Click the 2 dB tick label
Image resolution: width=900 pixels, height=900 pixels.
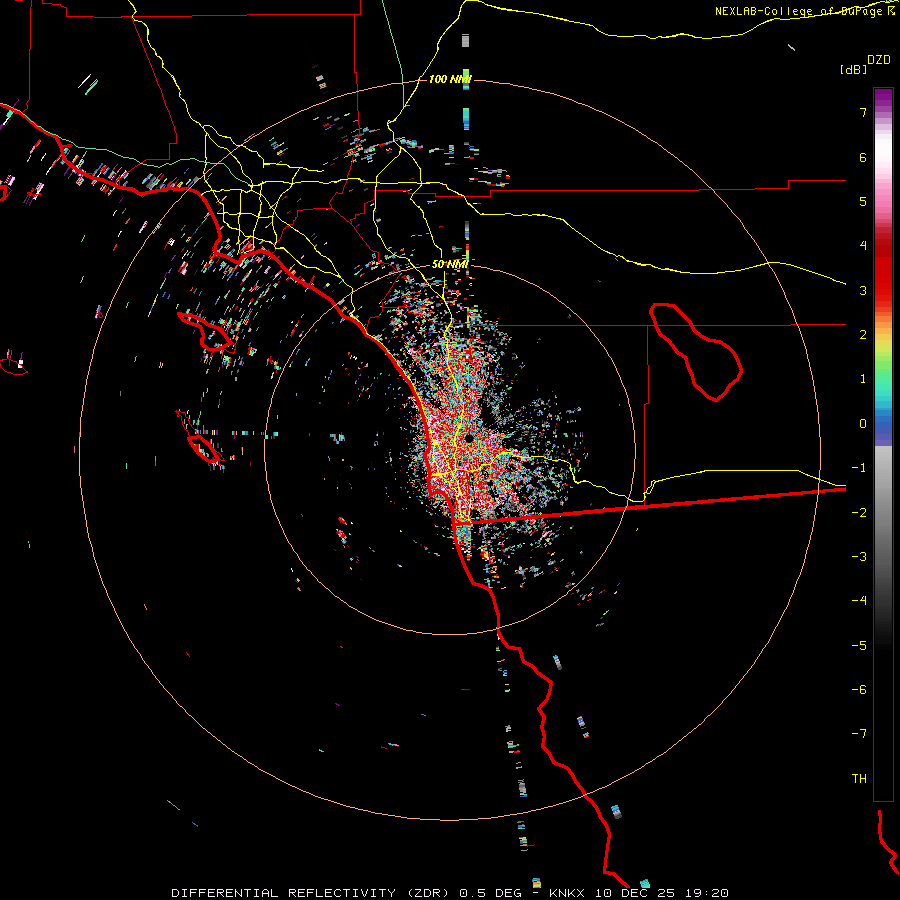pyautogui.click(x=863, y=335)
